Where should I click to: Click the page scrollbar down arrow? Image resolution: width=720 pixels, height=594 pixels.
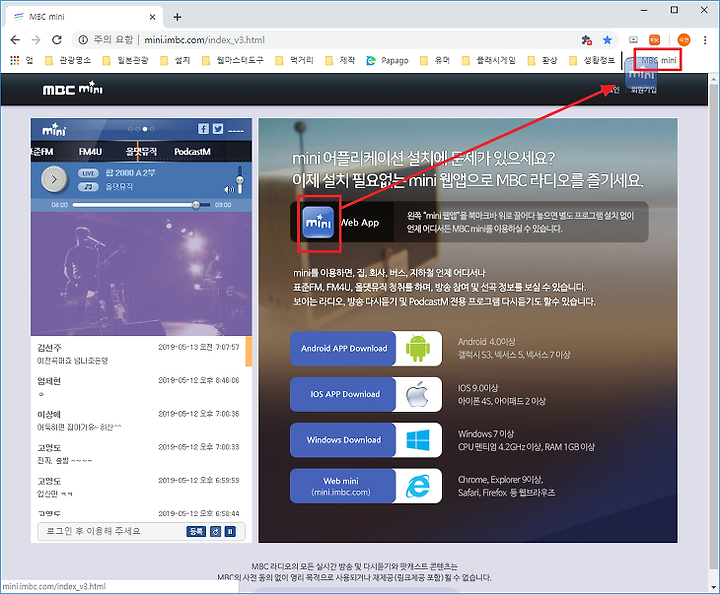(714, 586)
